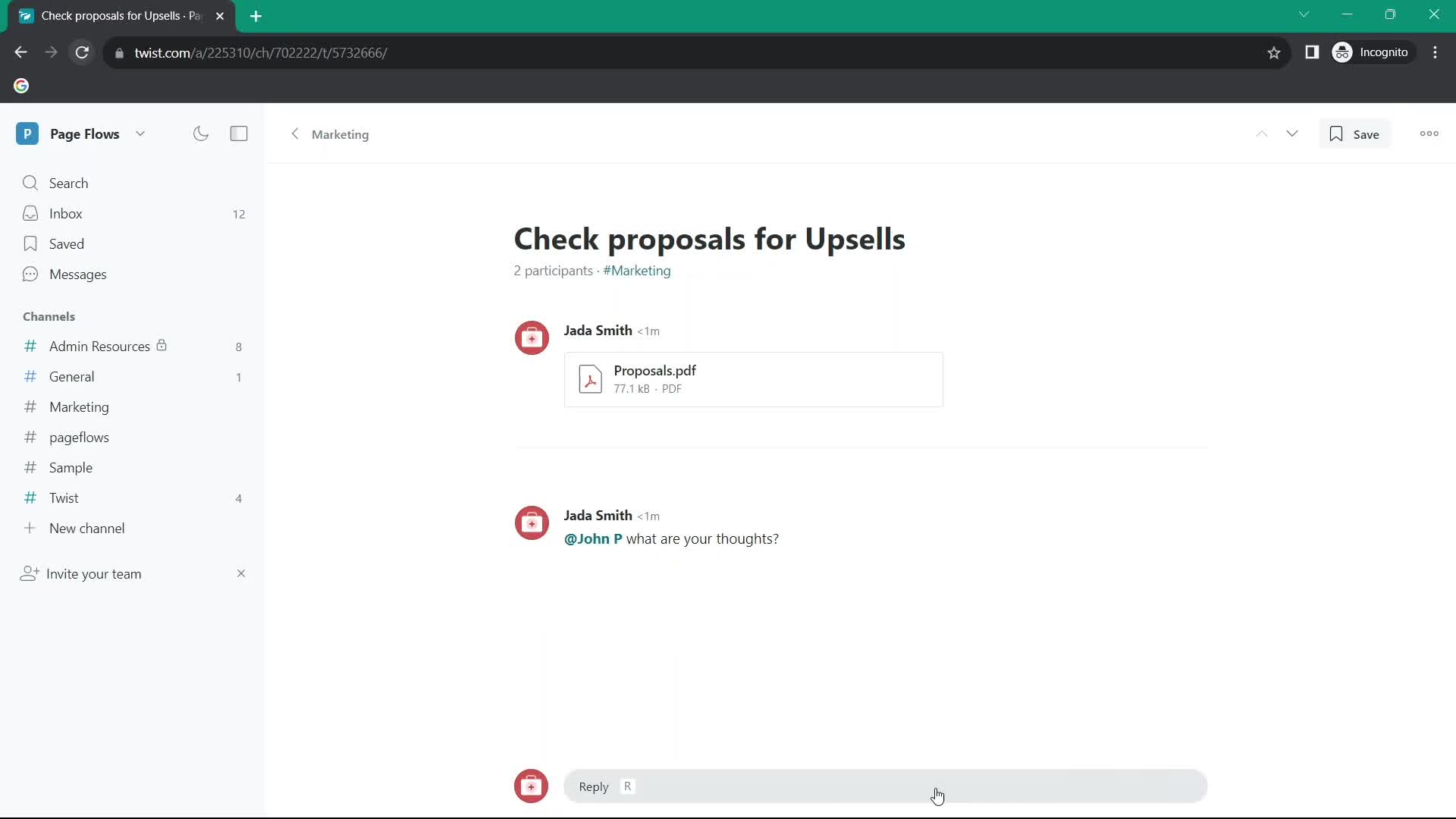Save the current thread
Screen dimensions: 1456x819
click(1355, 134)
